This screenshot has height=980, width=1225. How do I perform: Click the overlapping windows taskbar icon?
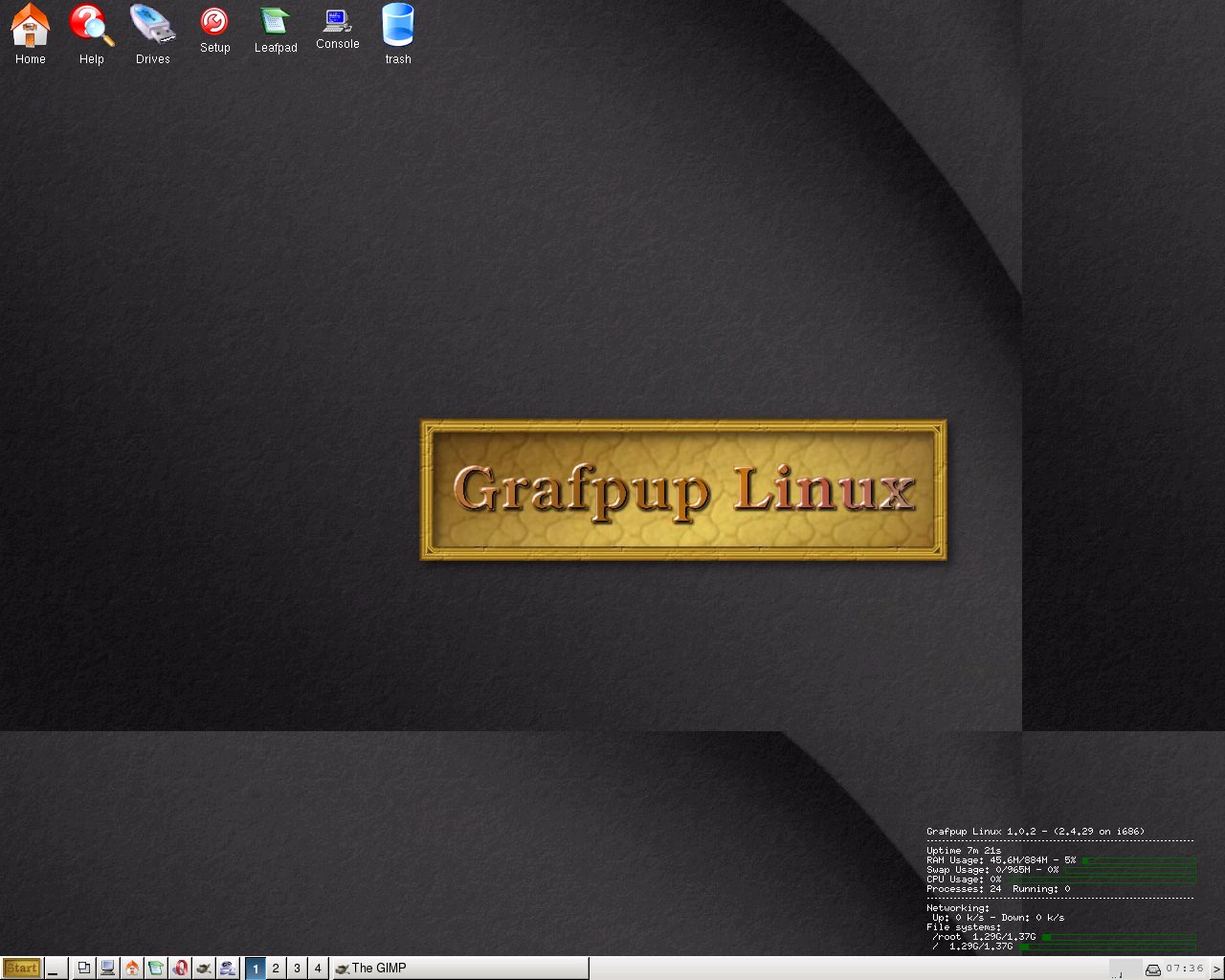click(x=84, y=969)
